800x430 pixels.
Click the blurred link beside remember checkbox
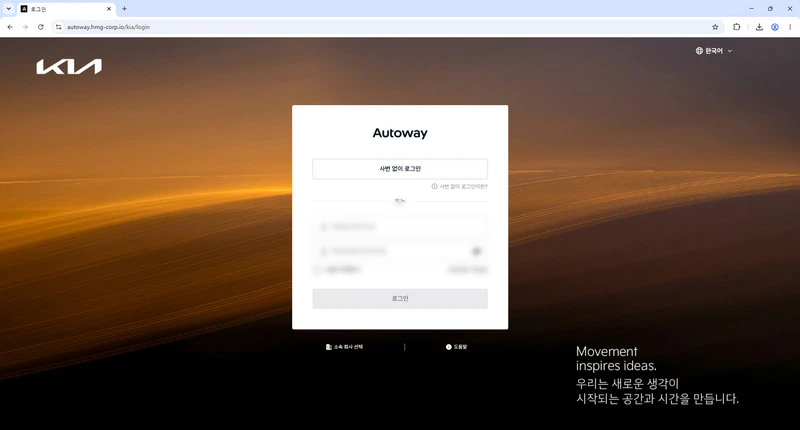[x=468, y=270]
